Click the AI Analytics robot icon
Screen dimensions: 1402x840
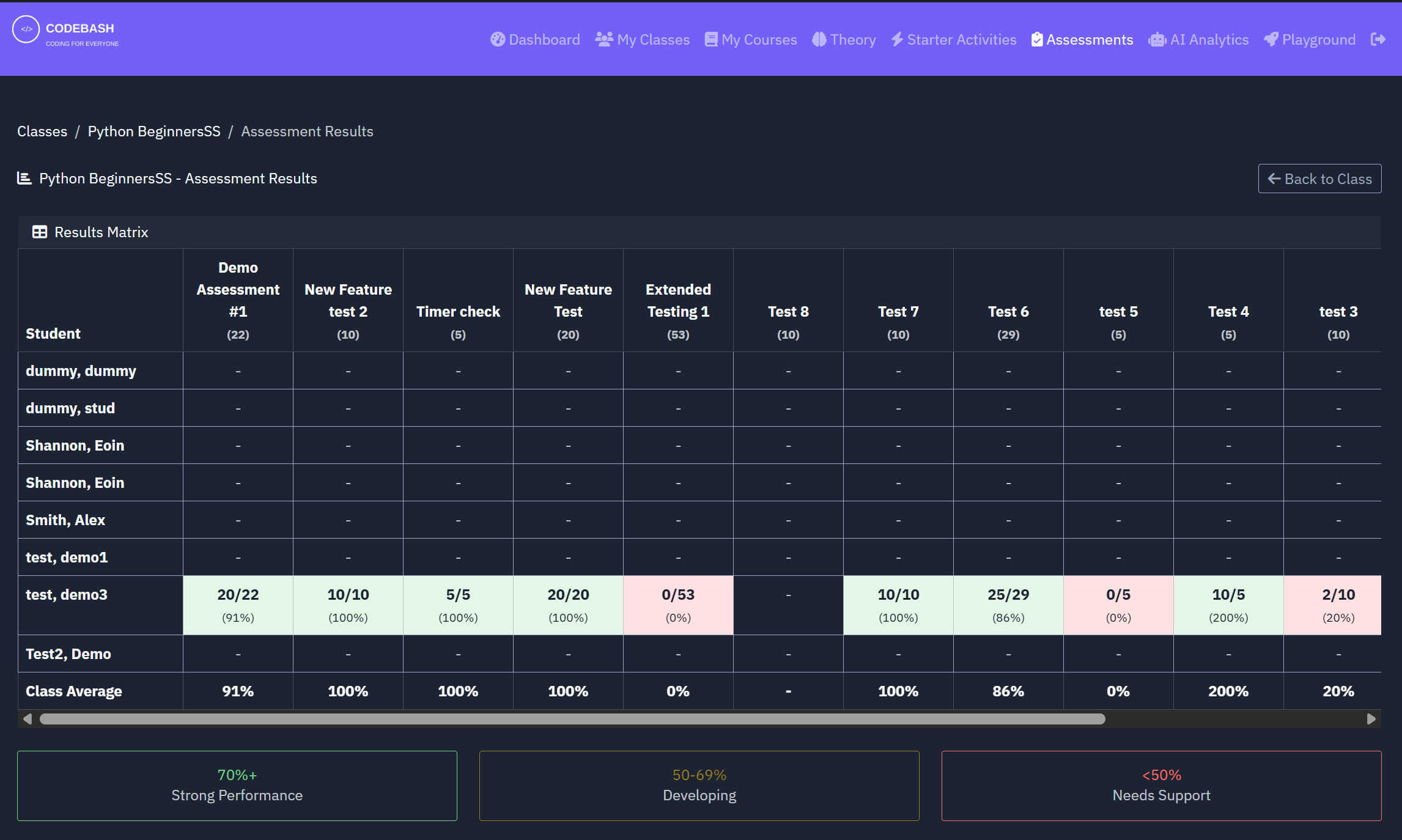coord(1157,40)
